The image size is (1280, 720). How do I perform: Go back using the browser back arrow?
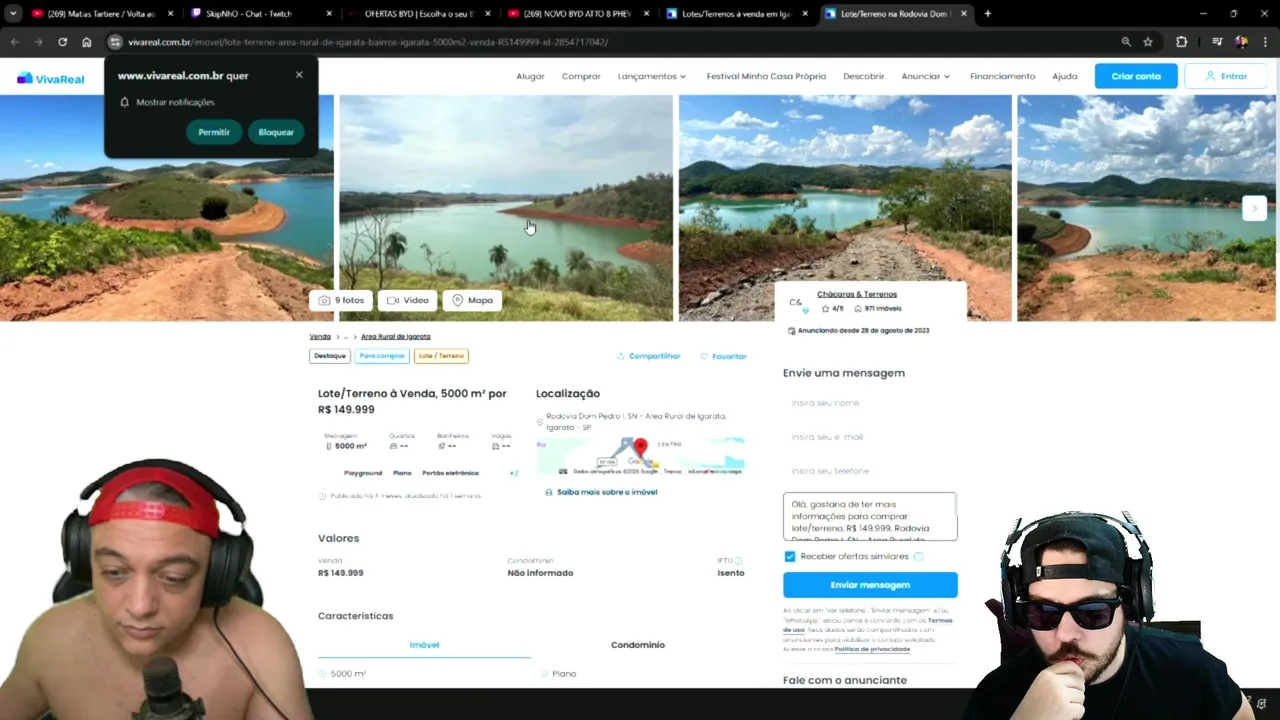tap(14, 42)
